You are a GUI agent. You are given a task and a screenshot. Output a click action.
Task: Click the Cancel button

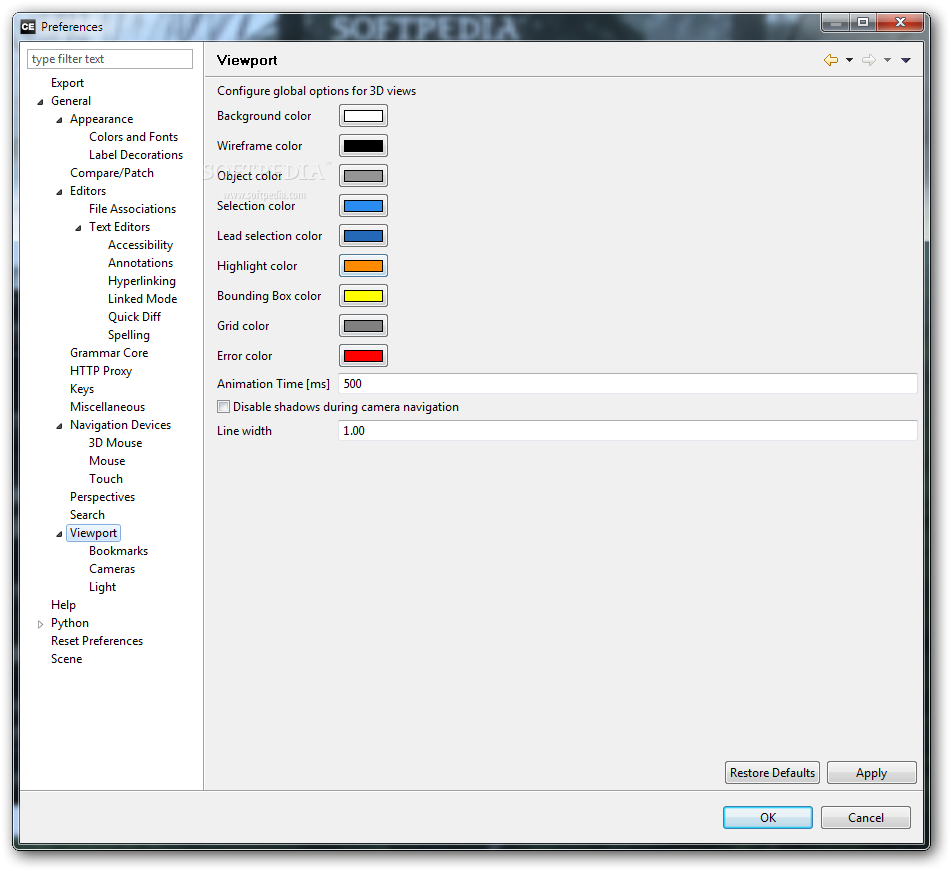pos(865,818)
